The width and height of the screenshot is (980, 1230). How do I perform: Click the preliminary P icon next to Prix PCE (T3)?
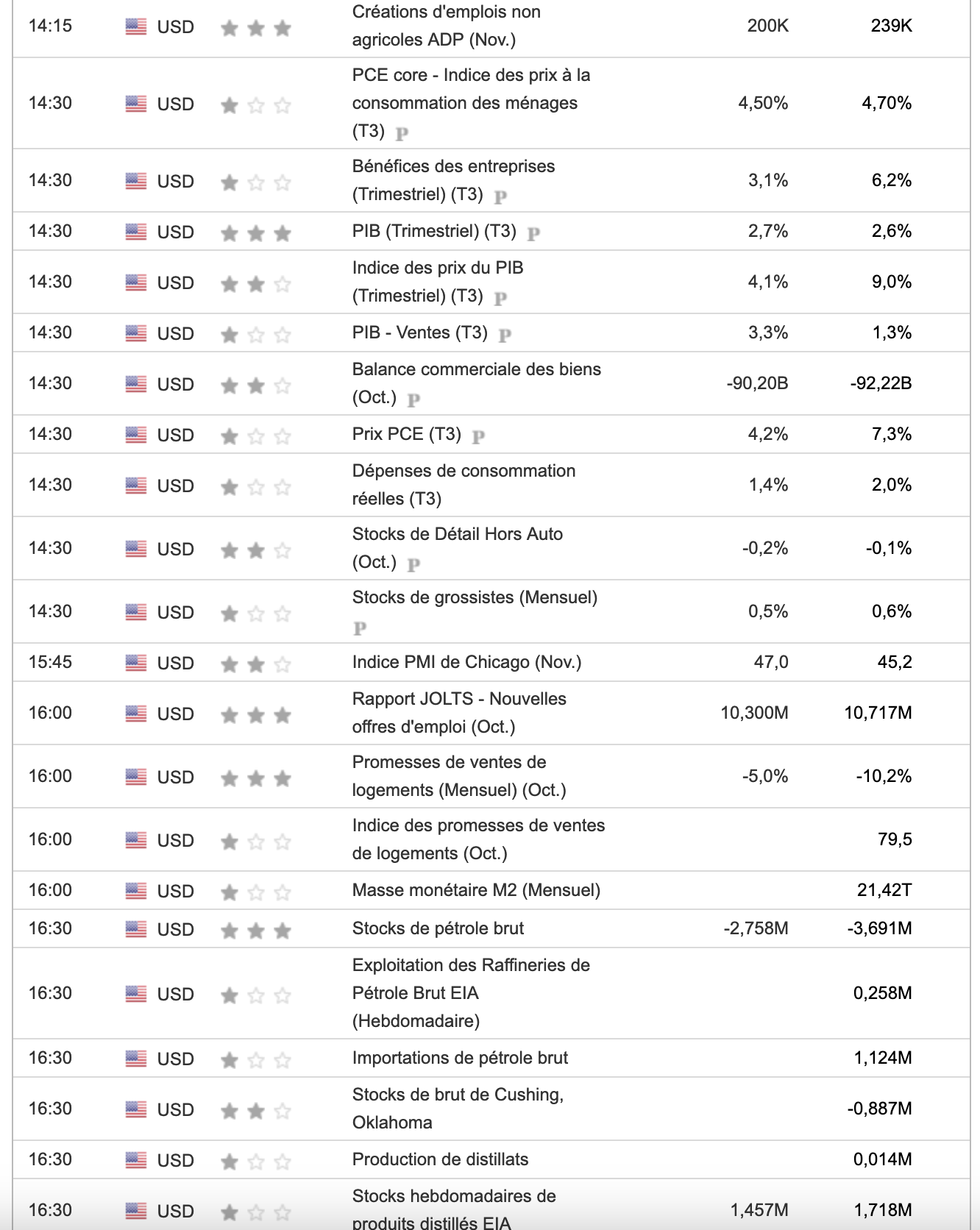point(478,436)
